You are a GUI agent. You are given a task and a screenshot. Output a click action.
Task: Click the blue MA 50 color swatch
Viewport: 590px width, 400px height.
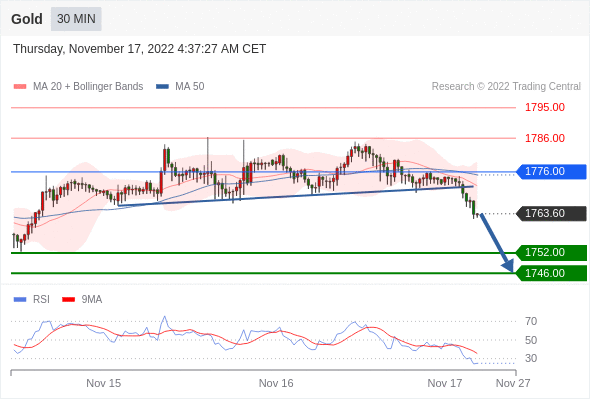point(163,87)
